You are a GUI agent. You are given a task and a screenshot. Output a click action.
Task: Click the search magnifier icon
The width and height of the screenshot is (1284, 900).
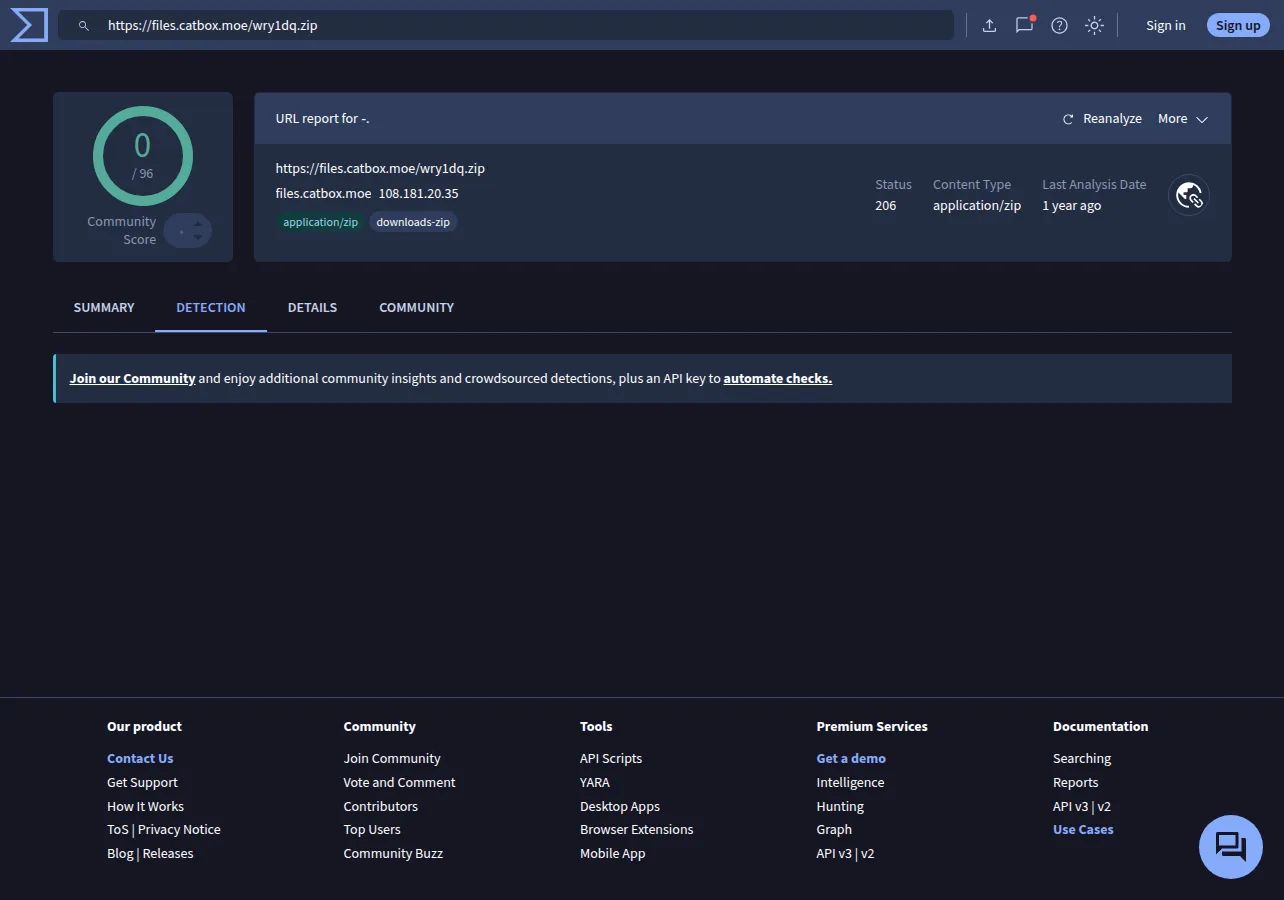click(84, 26)
